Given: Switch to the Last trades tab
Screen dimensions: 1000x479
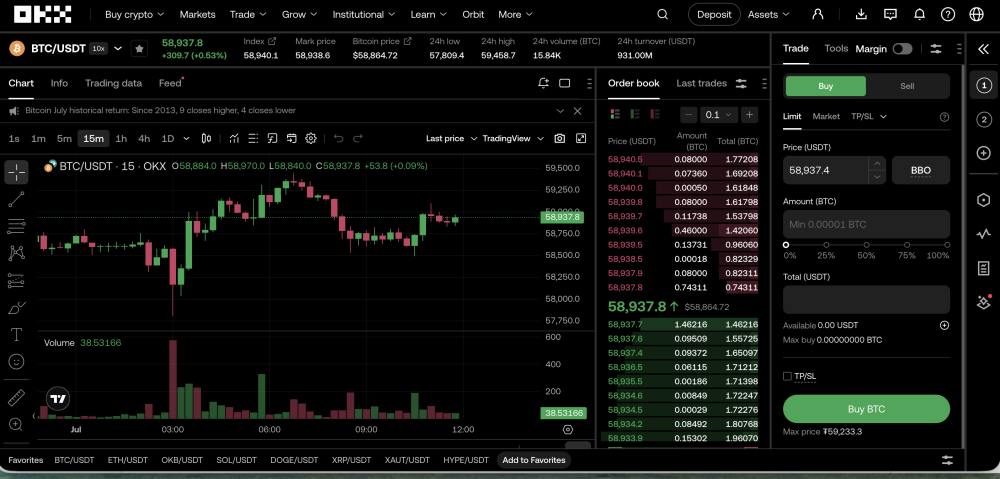Looking at the screenshot, I should pyautogui.click(x=701, y=83).
